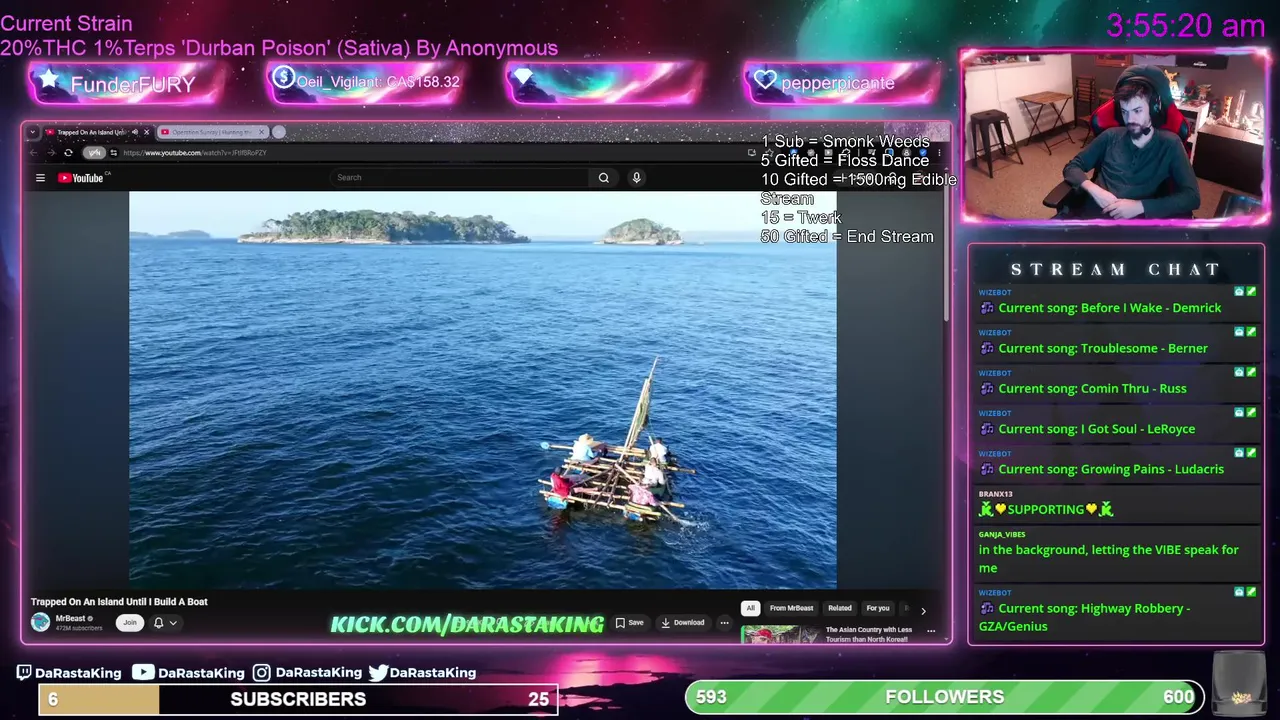Switch to the second YouTube browser tab
1280x720 pixels.
coord(212,132)
